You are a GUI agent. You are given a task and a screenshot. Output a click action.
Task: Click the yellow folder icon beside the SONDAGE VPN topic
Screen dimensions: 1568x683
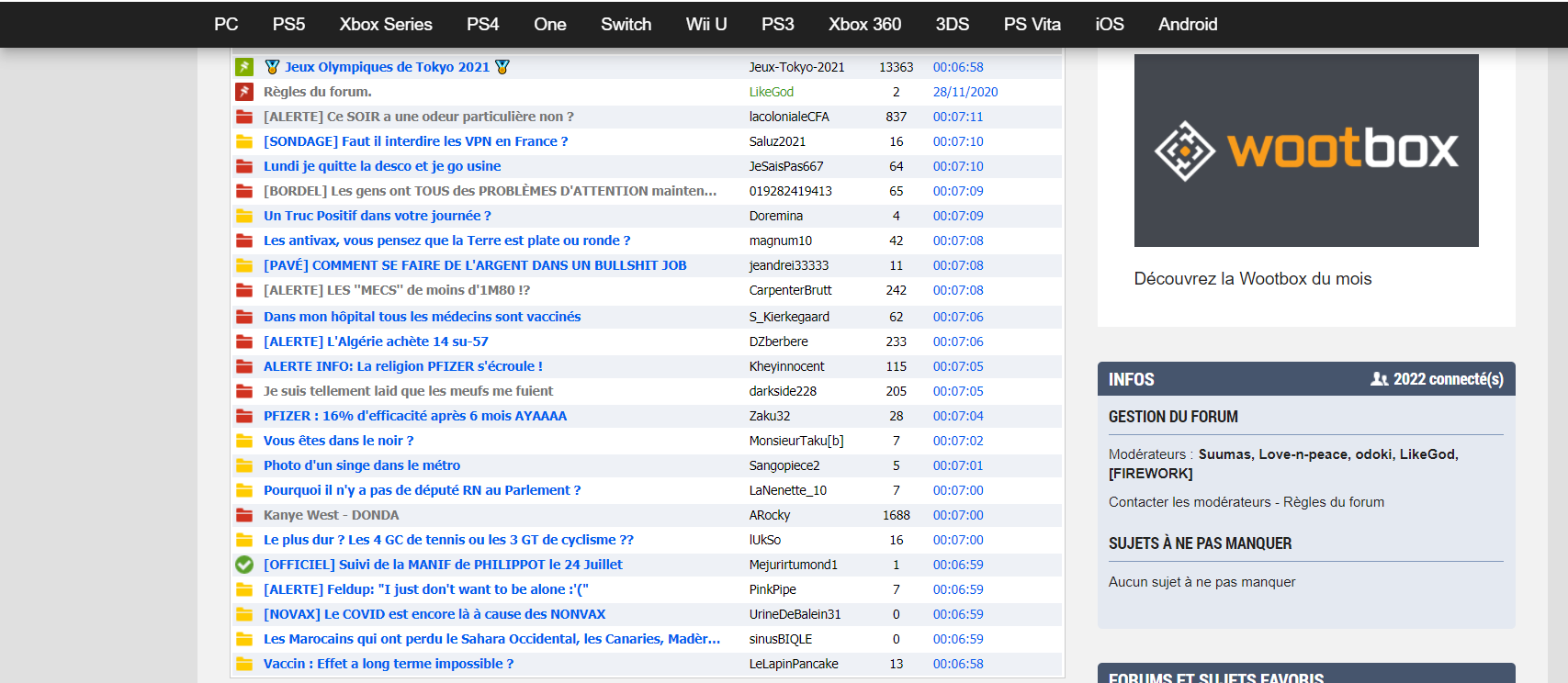[x=244, y=141]
